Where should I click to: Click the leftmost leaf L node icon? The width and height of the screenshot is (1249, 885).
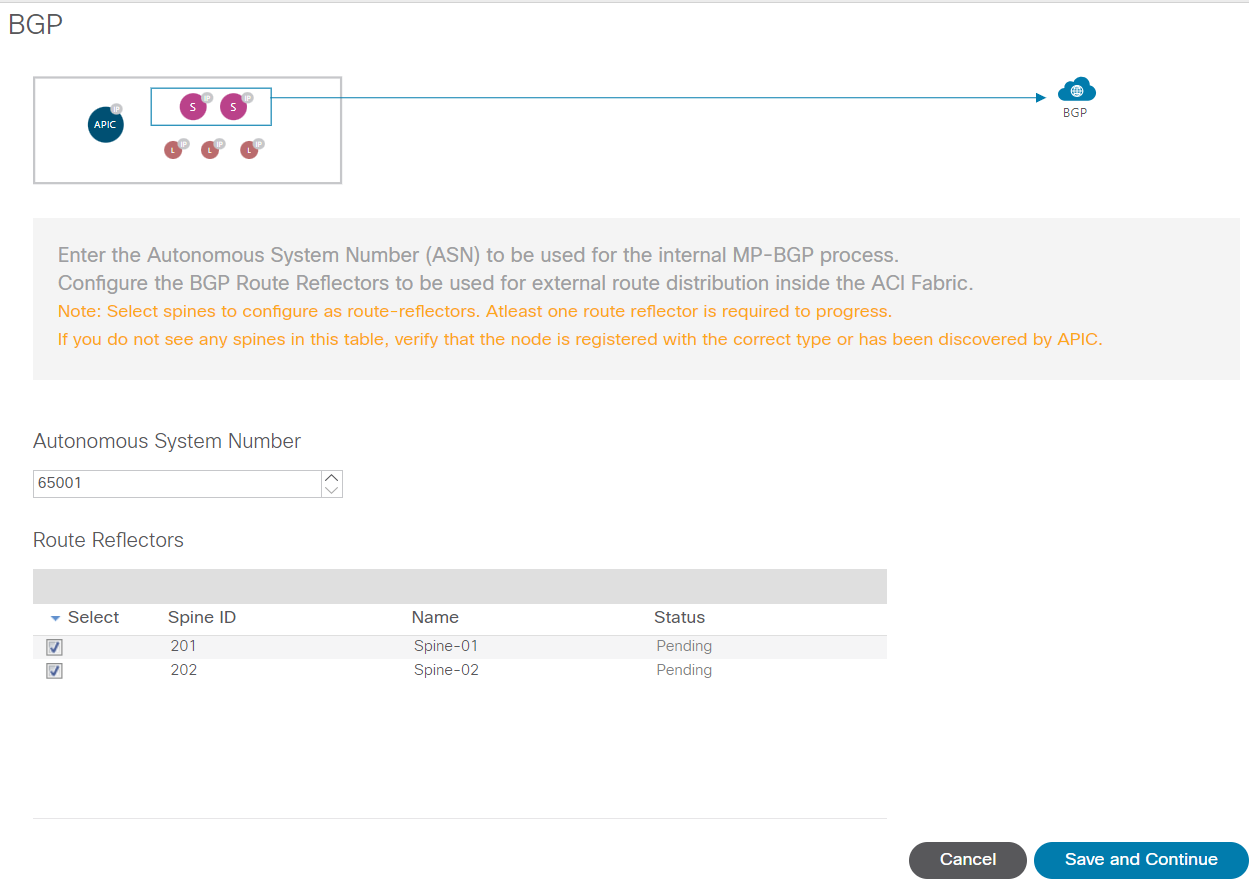[x=173, y=150]
